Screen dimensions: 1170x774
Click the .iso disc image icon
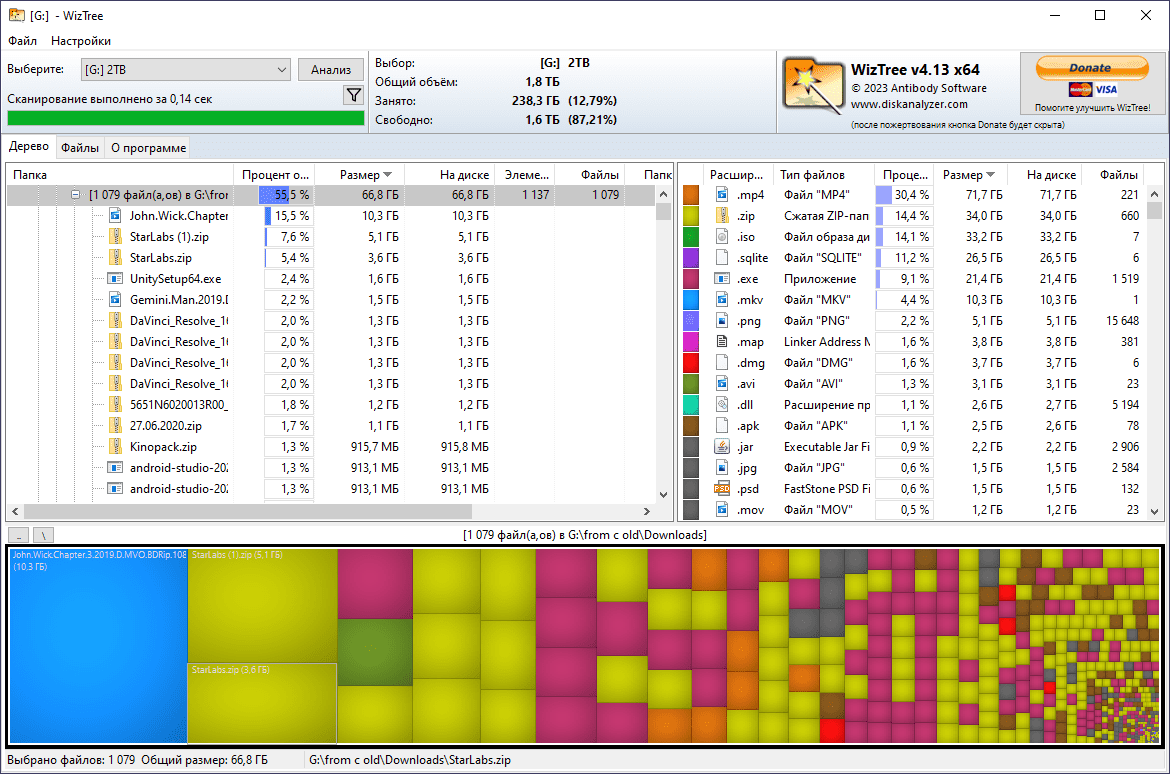tap(722, 237)
